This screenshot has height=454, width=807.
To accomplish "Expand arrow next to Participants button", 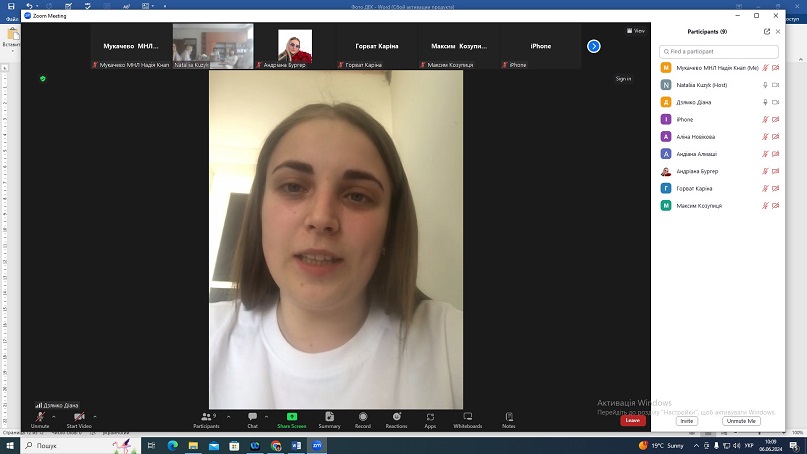I will click(229, 416).
